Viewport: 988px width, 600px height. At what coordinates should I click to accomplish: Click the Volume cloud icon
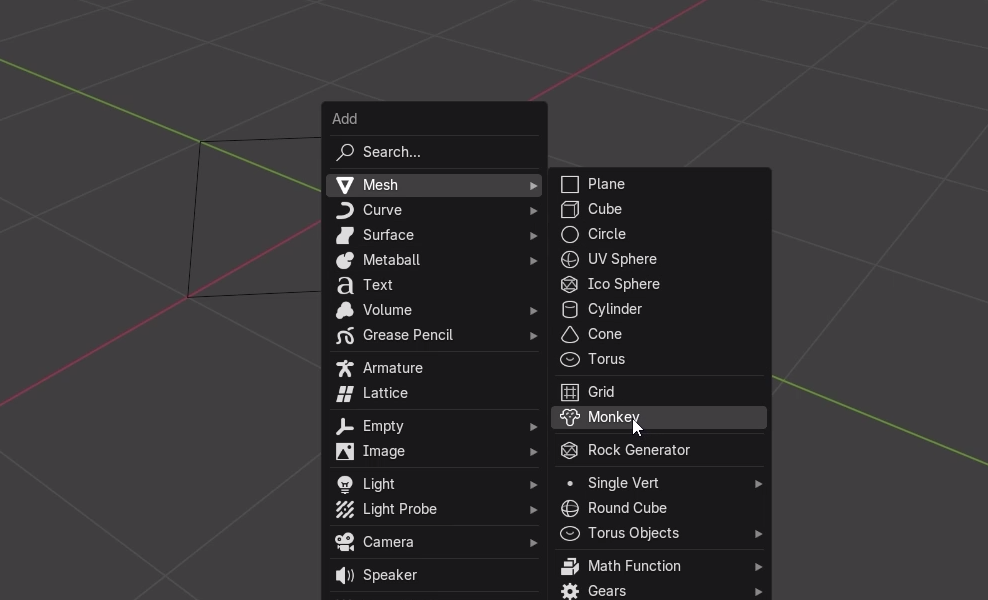coord(345,310)
